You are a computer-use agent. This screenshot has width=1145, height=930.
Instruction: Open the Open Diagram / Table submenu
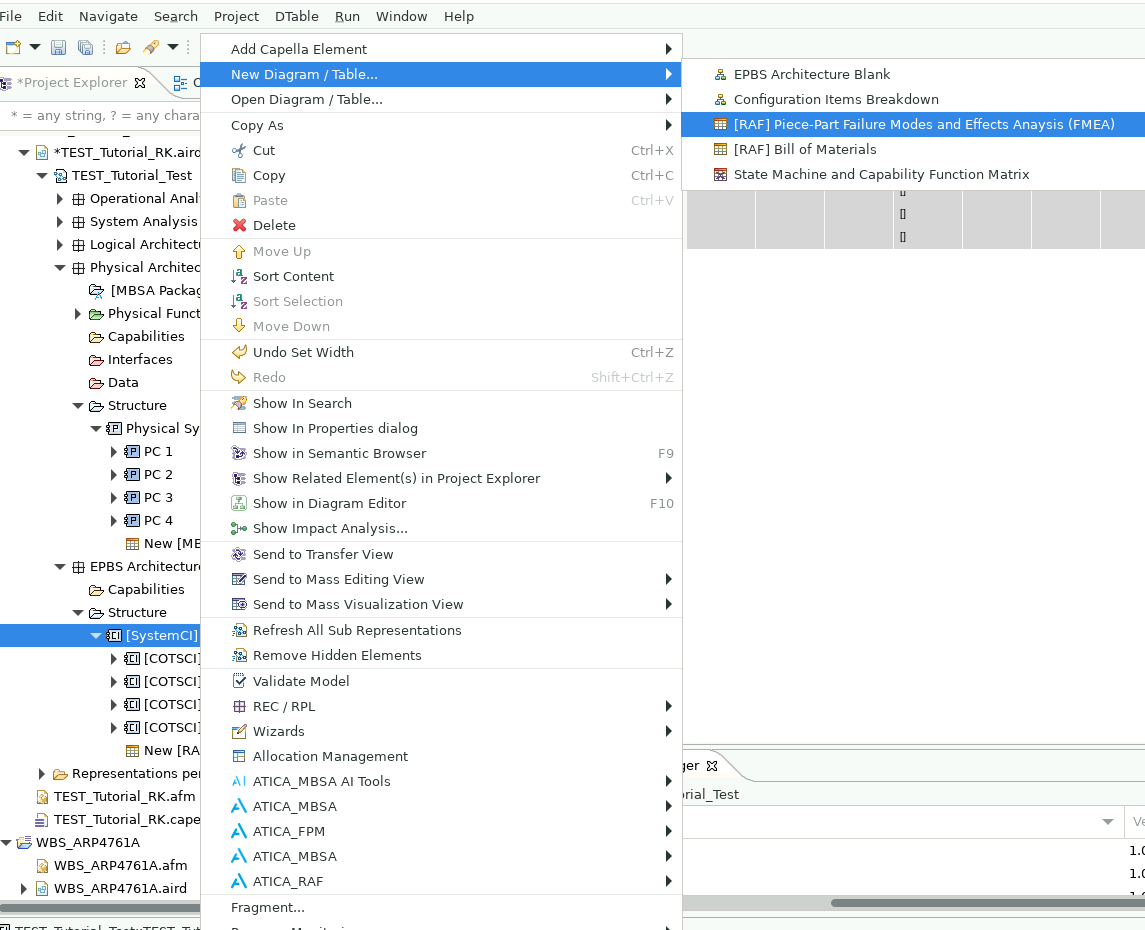(441, 99)
